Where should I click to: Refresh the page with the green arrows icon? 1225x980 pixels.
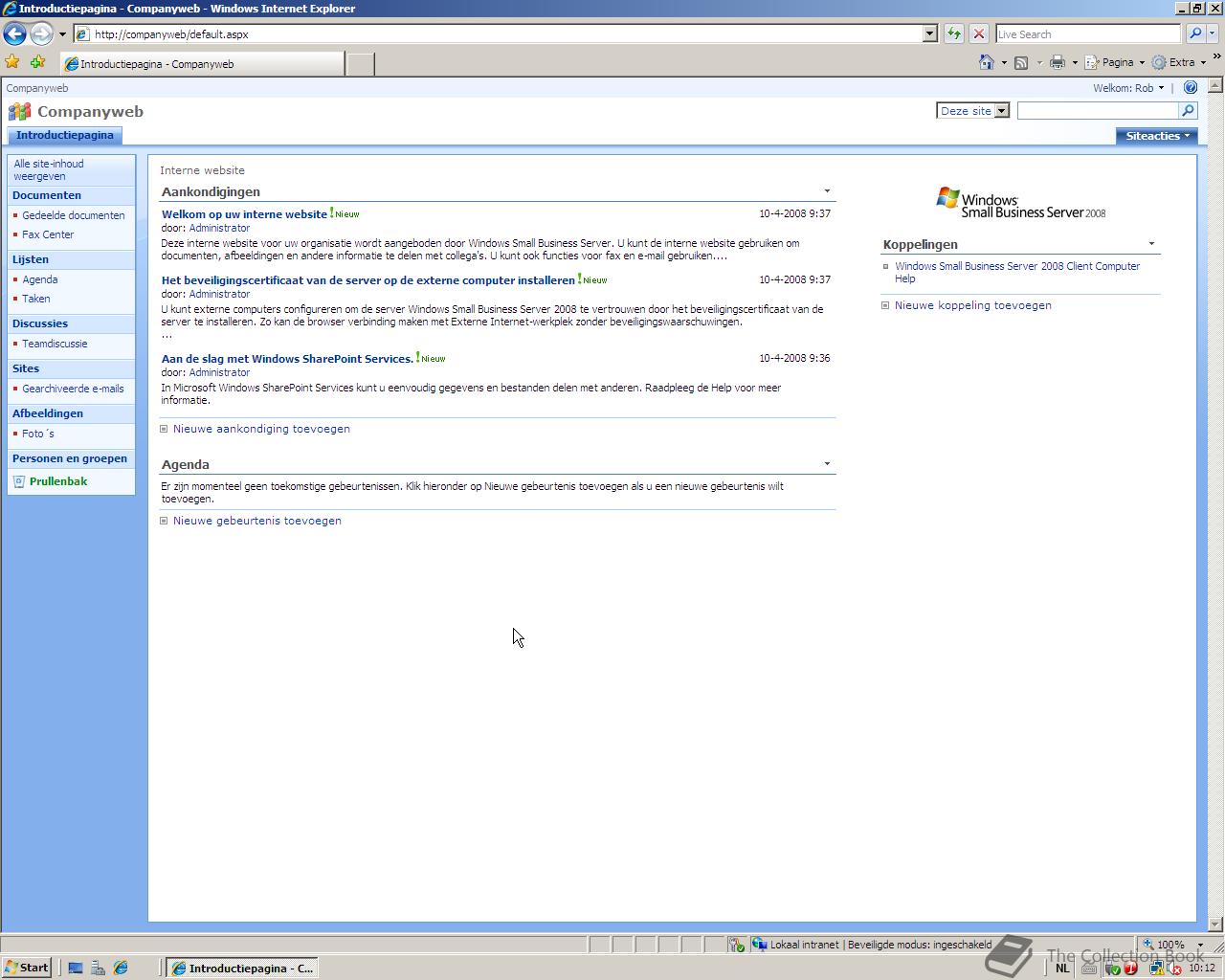tap(954, 33)
